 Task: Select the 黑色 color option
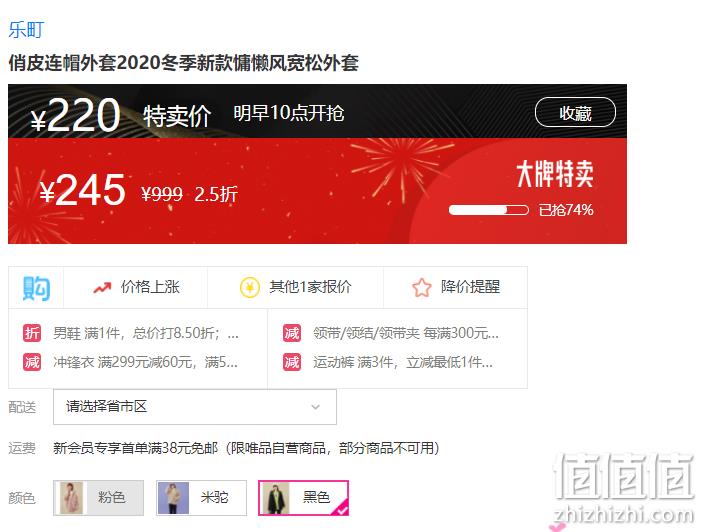click(x=304, y=498)
